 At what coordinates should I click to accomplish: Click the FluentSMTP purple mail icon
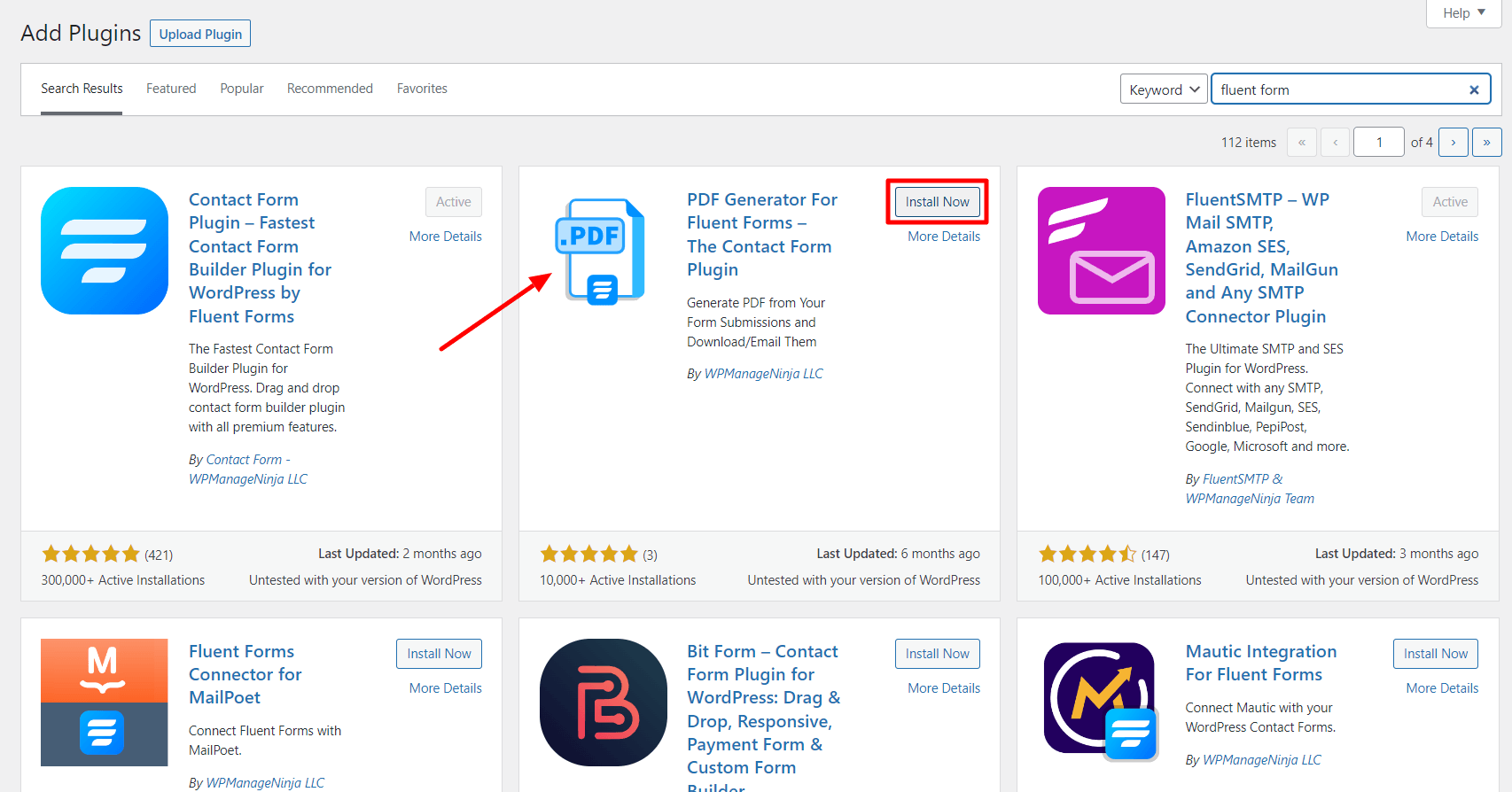pos(1101,251)
